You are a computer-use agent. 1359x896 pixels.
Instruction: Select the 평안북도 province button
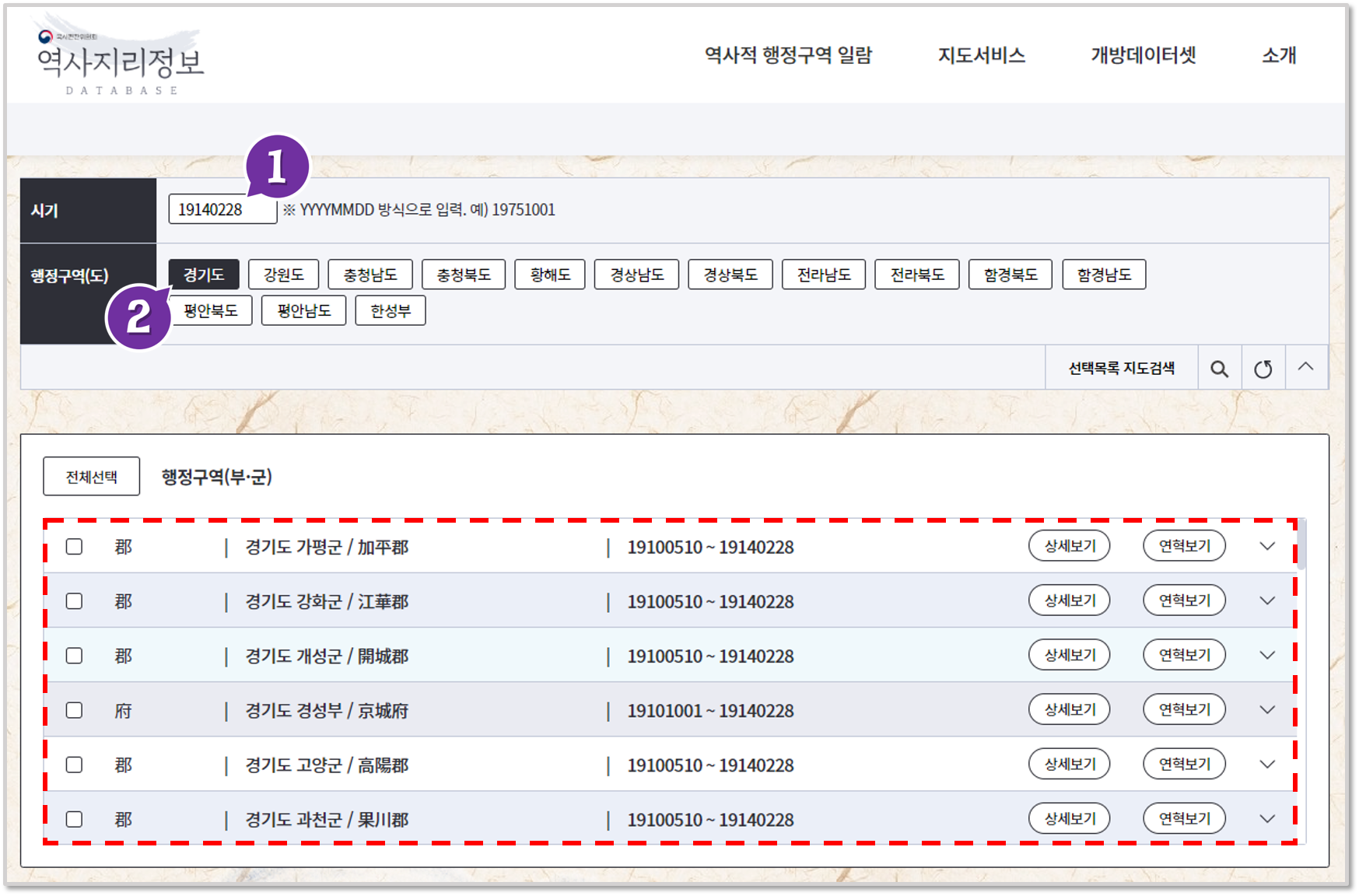point(210,310)
